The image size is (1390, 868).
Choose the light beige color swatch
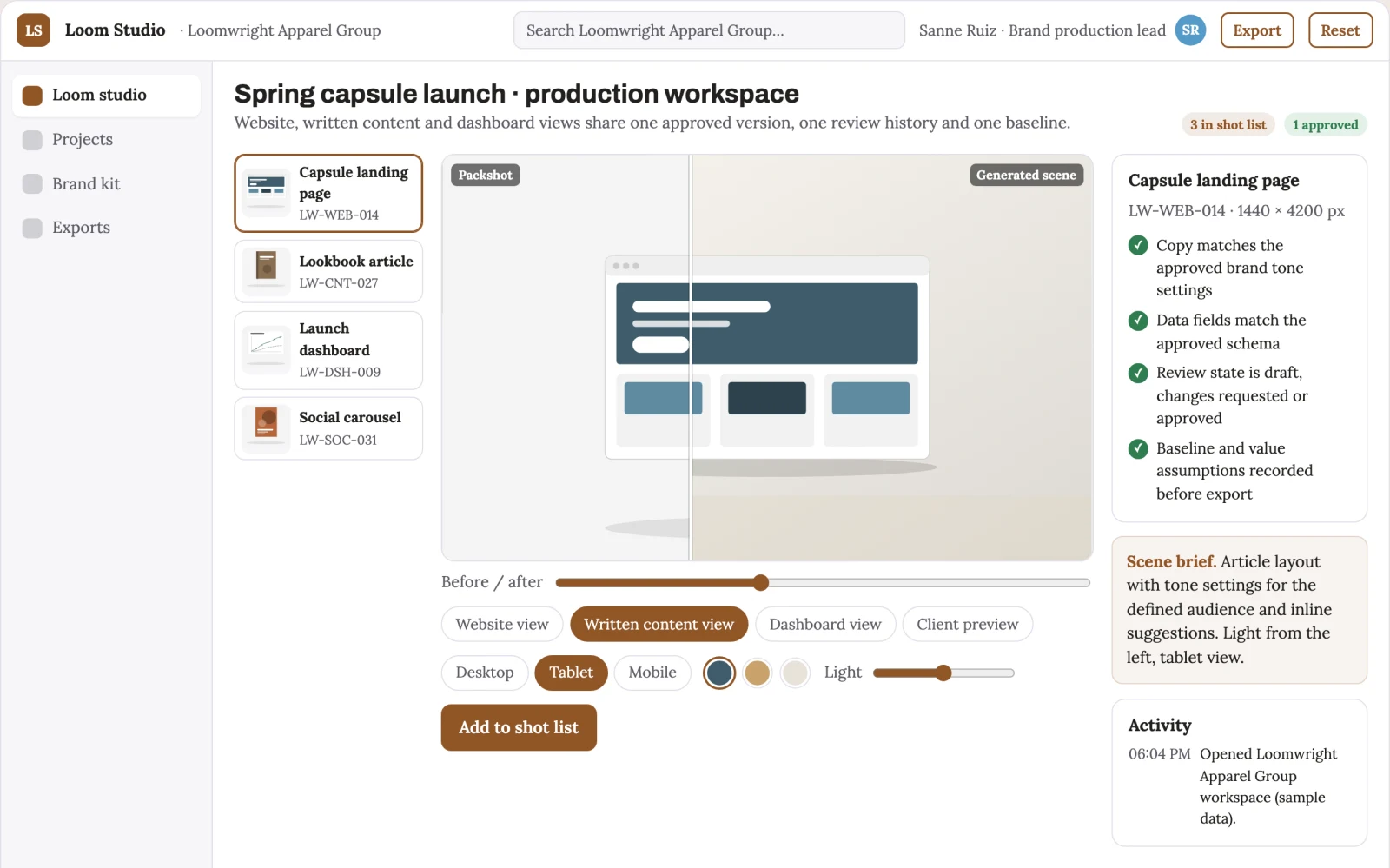pyautogui.click(x=795, y=673)
